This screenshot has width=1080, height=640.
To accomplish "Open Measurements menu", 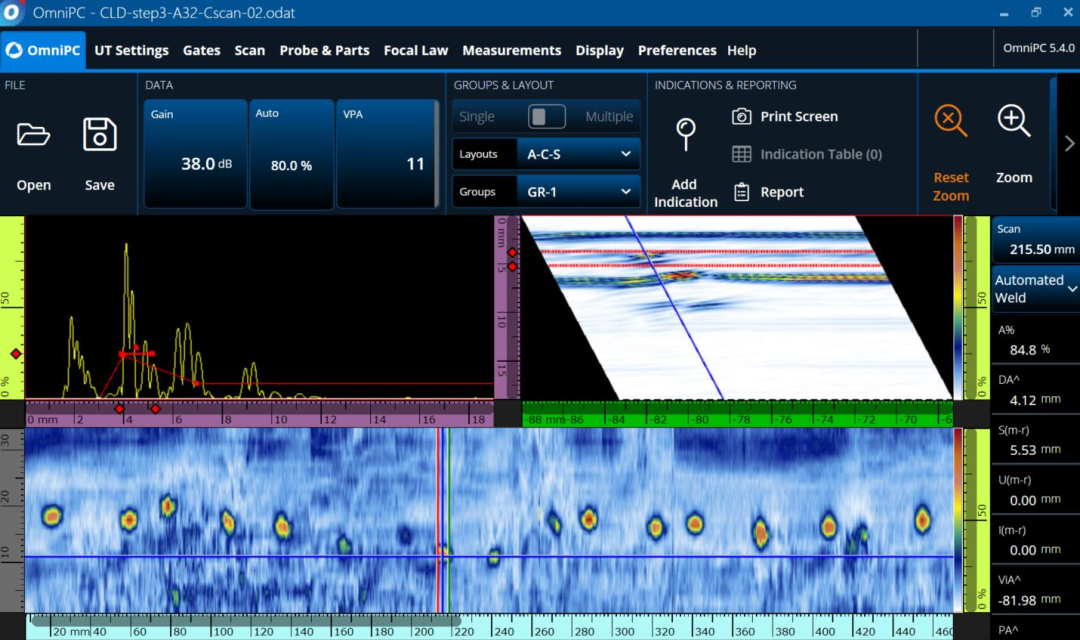I will click(511, 50).
